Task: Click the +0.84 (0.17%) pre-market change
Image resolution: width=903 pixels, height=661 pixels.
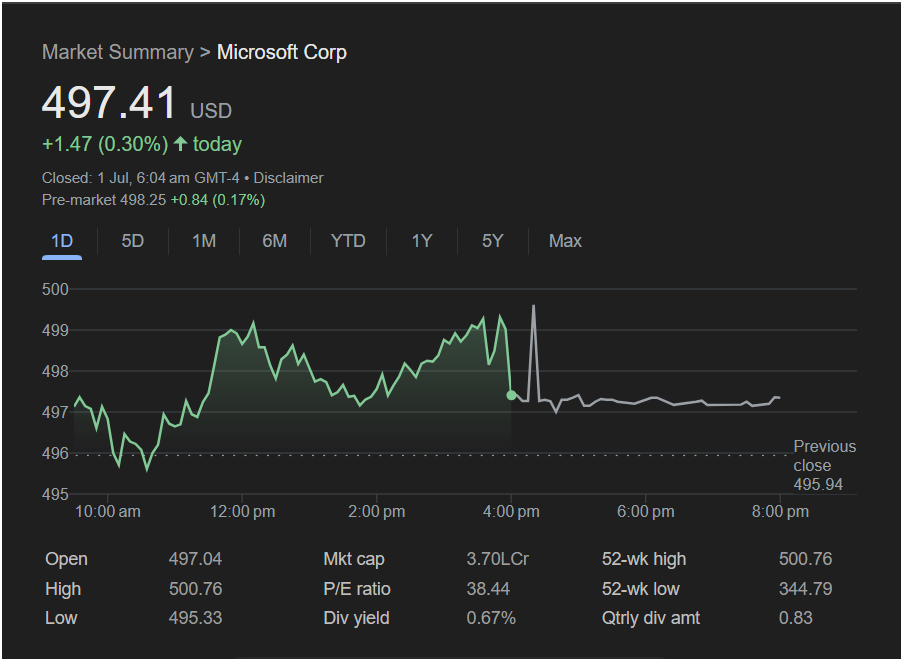Action: point(218,200)
